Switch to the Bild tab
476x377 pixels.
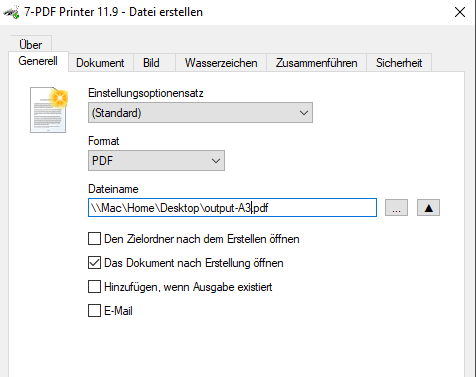[x=151, y=63]
